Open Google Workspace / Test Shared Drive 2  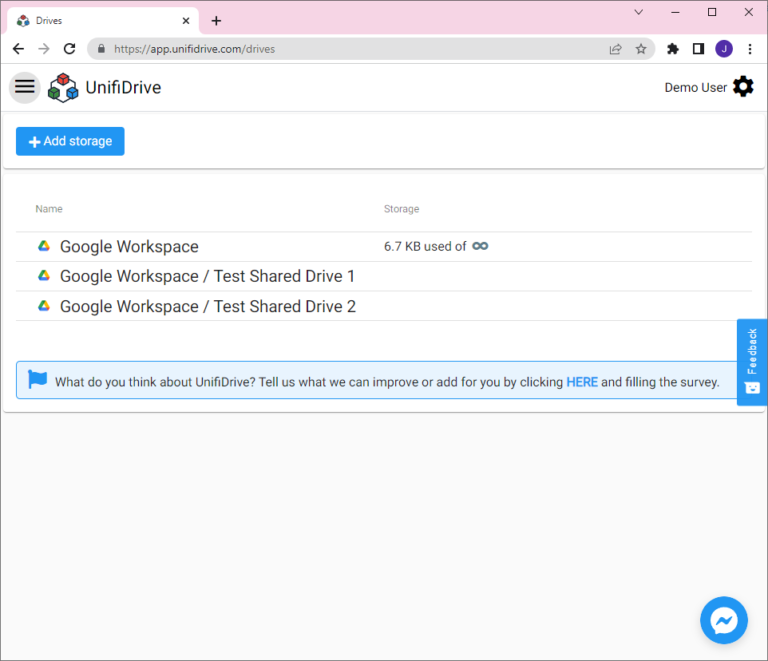coord(208,307)
